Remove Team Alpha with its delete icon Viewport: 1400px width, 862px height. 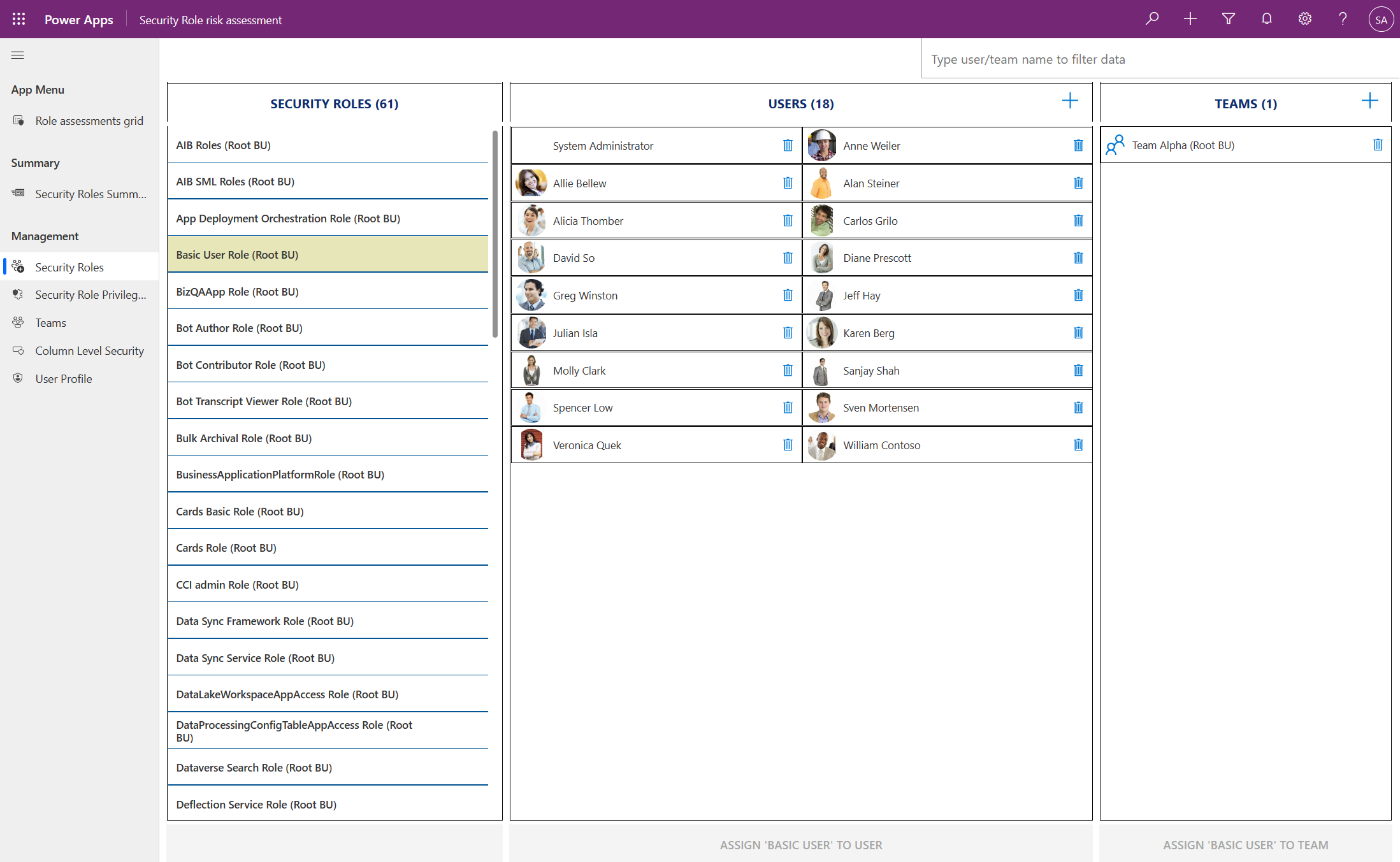click(x=1378, y=145)
